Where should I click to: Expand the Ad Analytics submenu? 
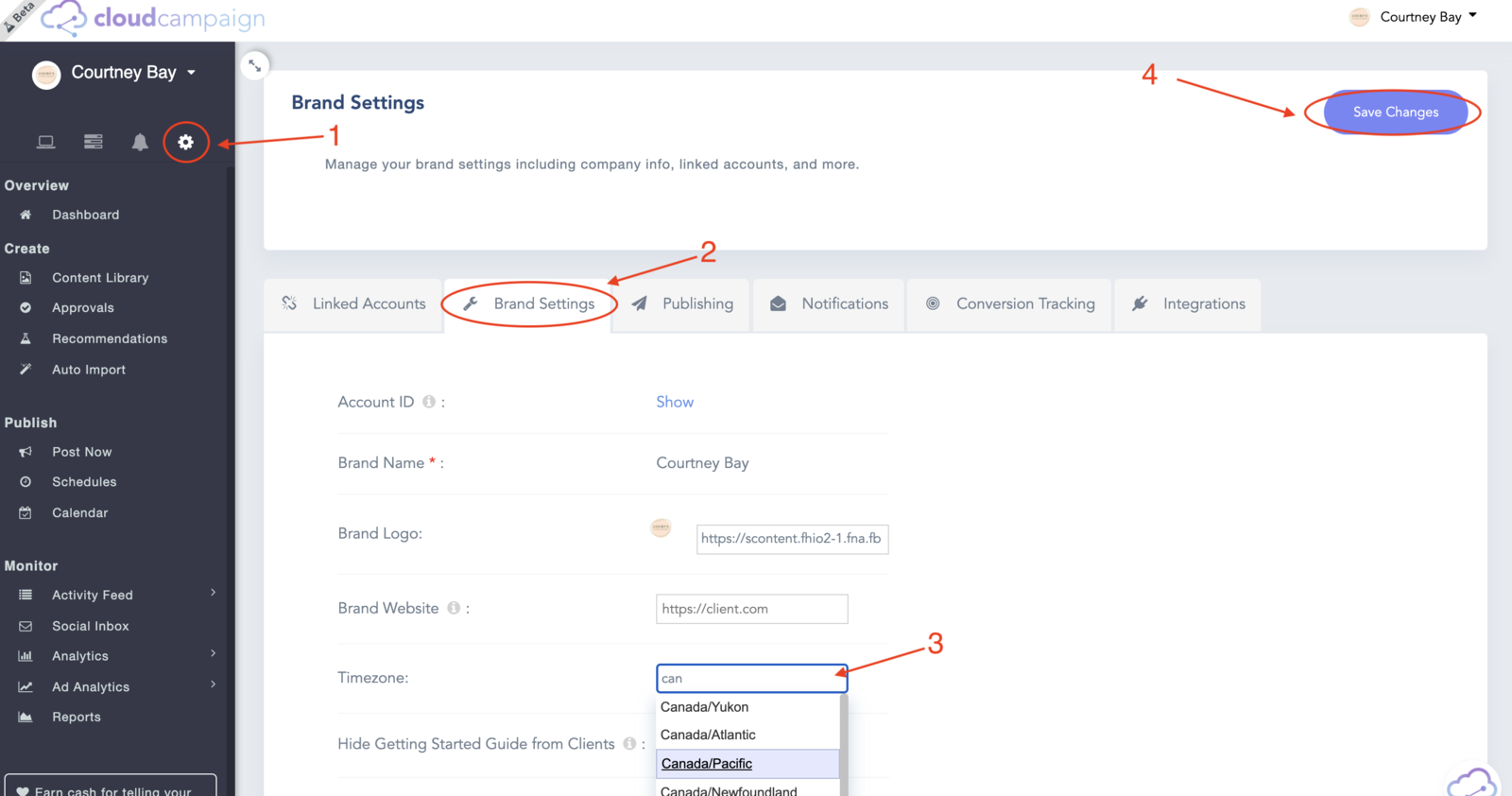click(214, 684)
